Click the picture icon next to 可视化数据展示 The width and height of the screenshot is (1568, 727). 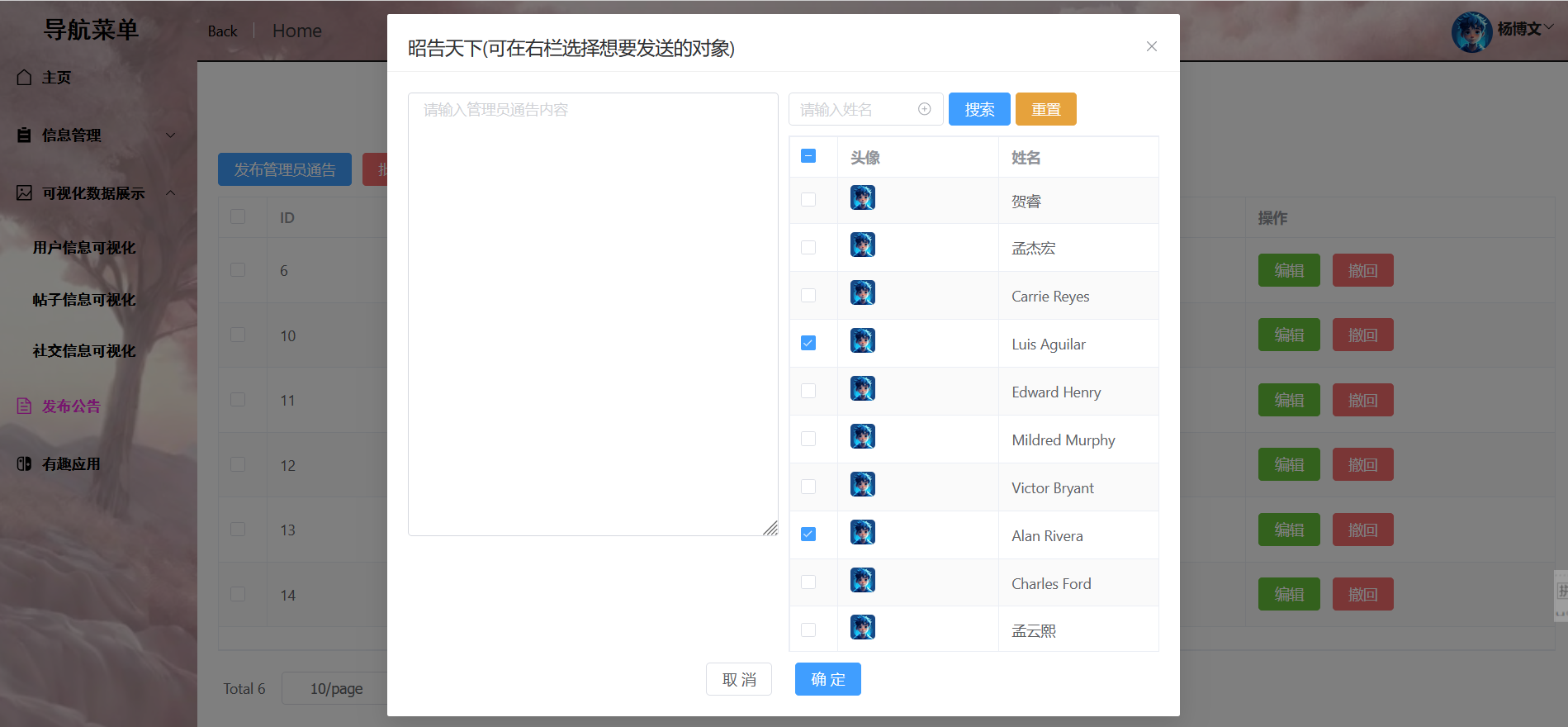coord(24,192)
